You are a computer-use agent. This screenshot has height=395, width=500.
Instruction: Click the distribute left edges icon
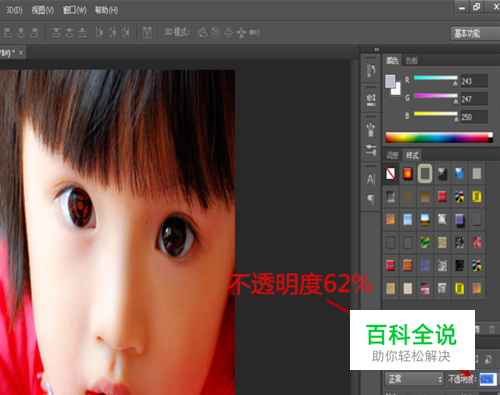pos(99,32)
